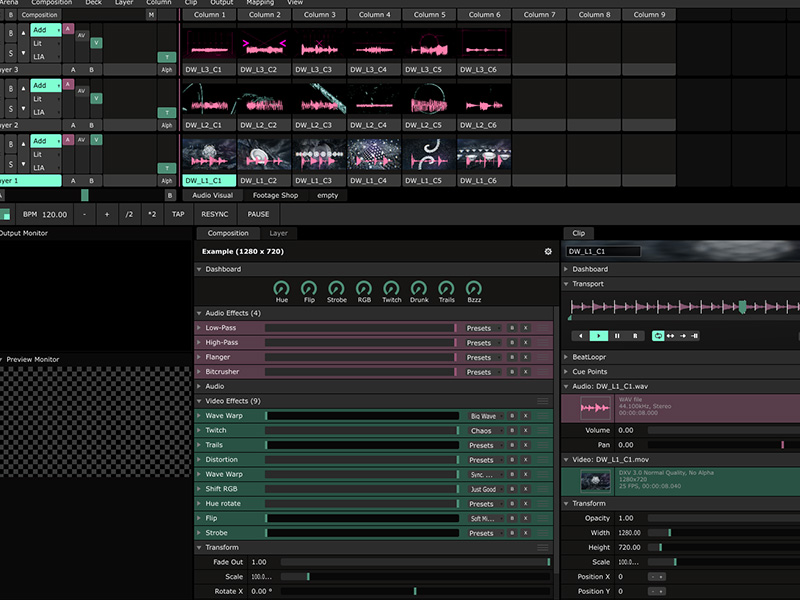Enable loop playback mode icon
800x600 pixels.
658,336
